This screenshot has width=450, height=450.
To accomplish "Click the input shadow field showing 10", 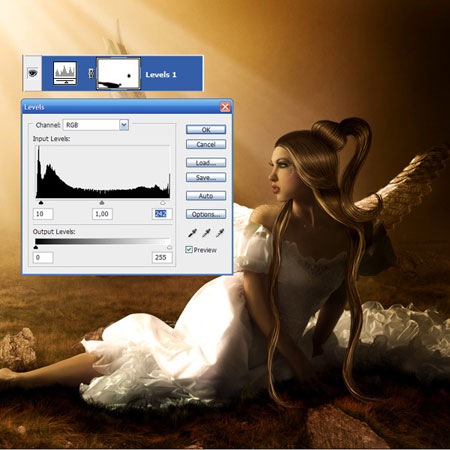I will 43,214.
